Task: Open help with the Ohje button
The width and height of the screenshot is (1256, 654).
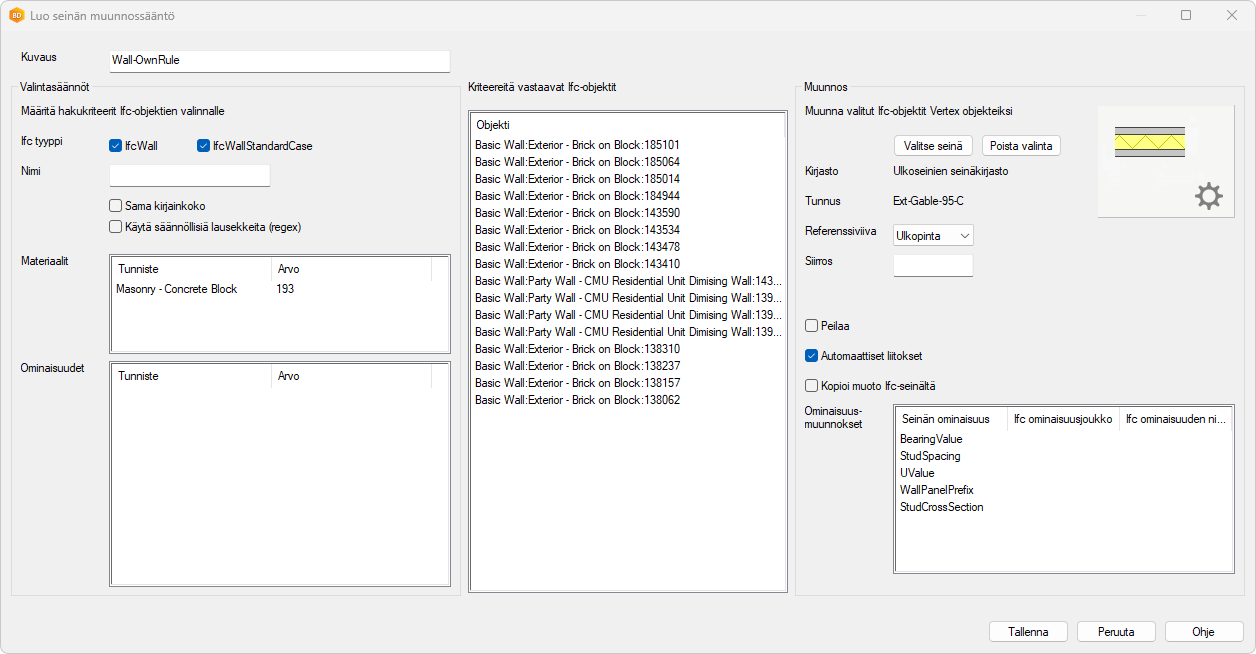Action: [x=1204, y=632]
